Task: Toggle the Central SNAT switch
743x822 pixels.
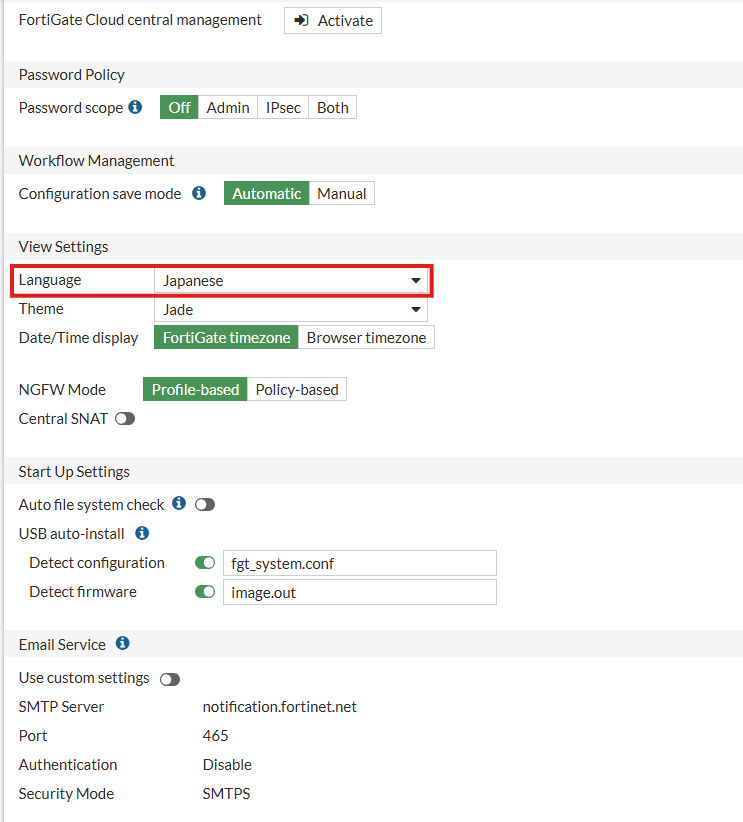Action: coord(125,419)
